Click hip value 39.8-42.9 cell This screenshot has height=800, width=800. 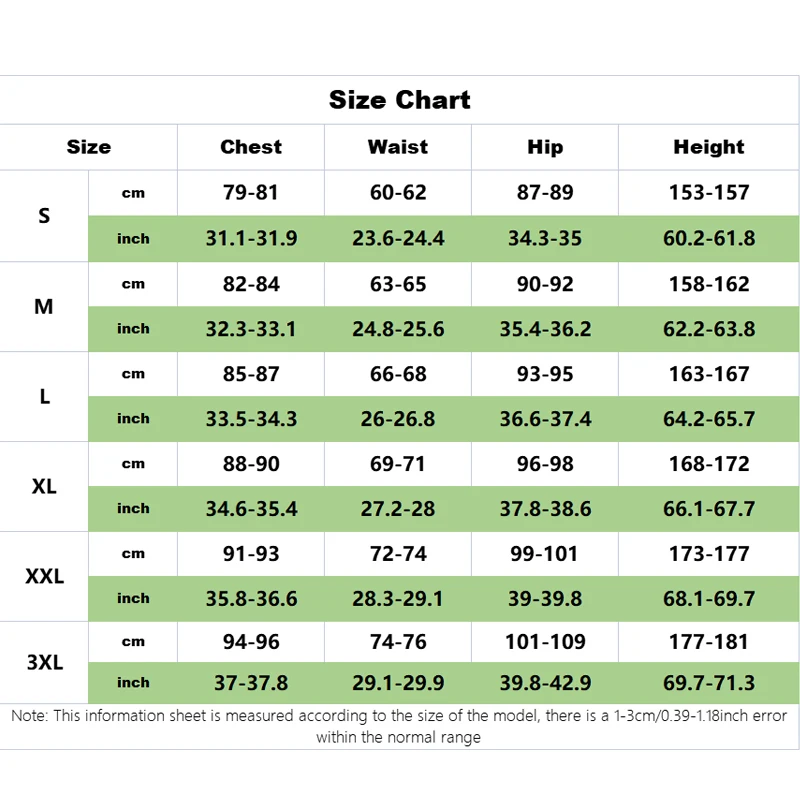pyautogui.click(x=545, y=683)
